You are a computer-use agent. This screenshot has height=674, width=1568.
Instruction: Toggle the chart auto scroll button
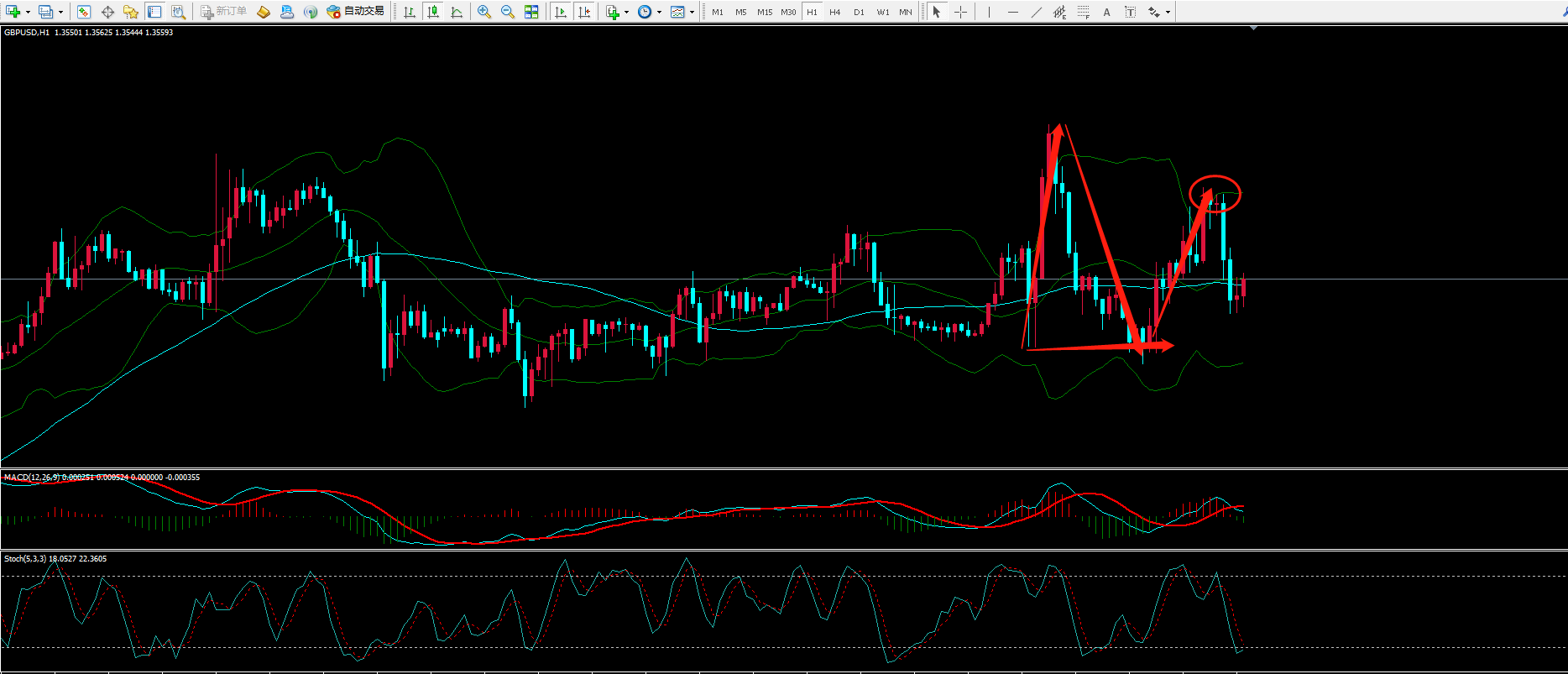[x=561, y=12]
